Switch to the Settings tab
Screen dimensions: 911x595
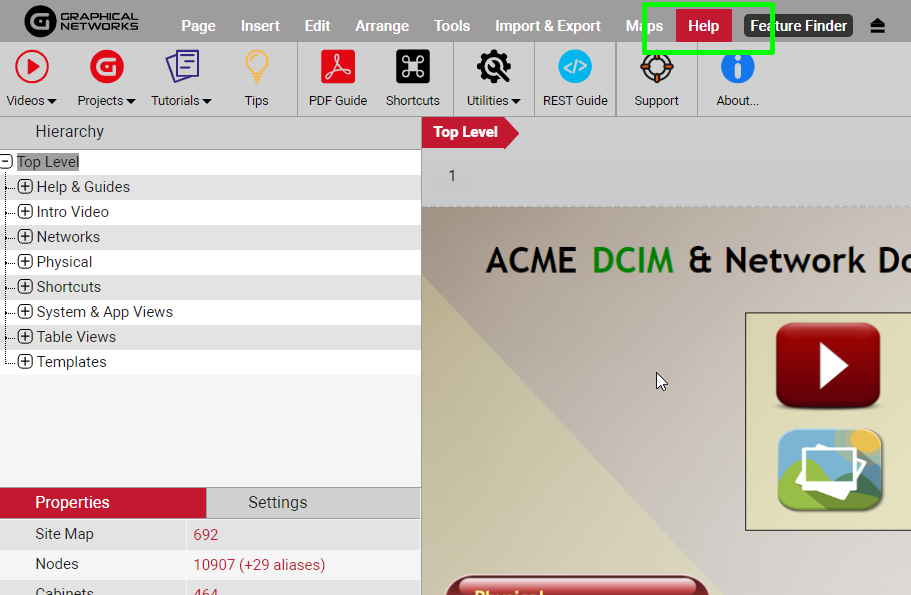point(278,502)
